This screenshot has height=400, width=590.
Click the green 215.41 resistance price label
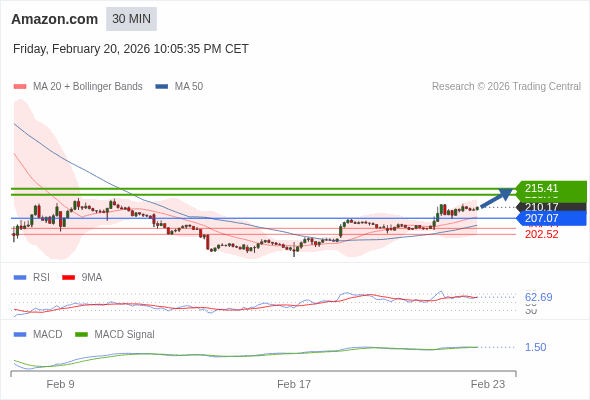pyautogui.click(x=551, y=188)
